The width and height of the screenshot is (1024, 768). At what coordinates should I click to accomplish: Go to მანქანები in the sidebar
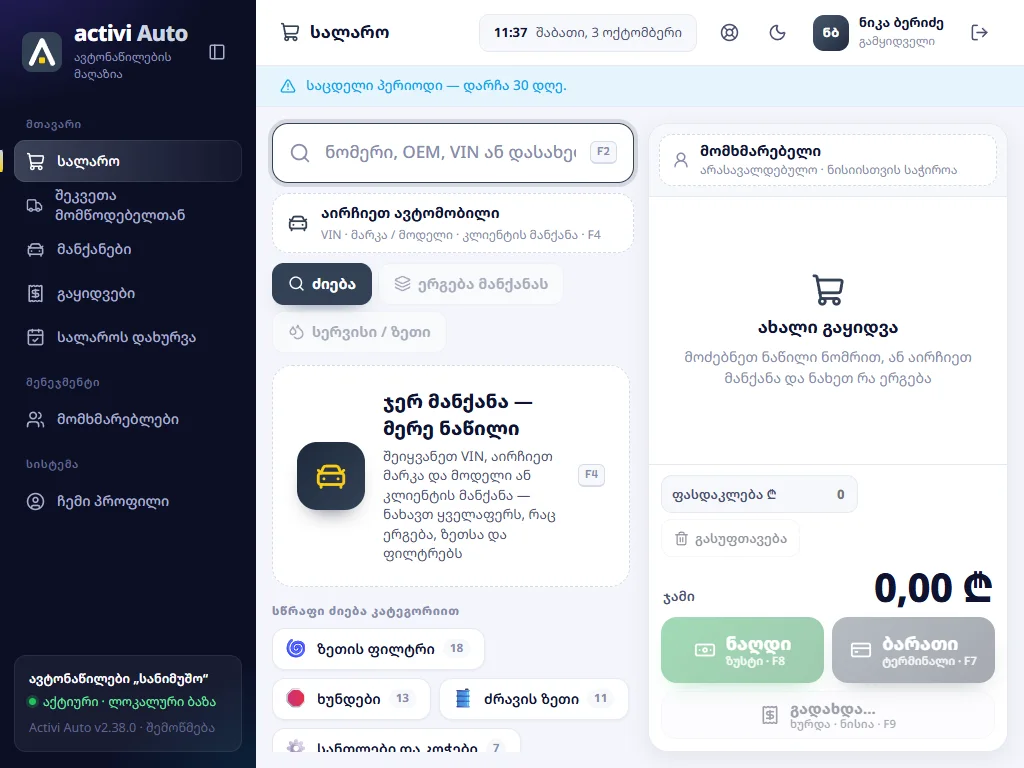(128, 249)
